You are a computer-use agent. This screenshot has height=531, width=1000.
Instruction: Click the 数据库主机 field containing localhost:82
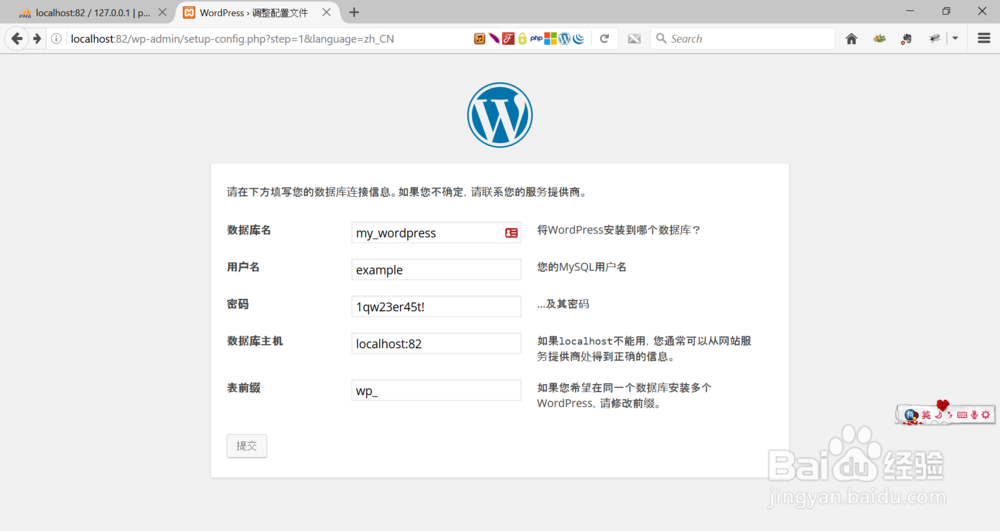tap(436, 344)
